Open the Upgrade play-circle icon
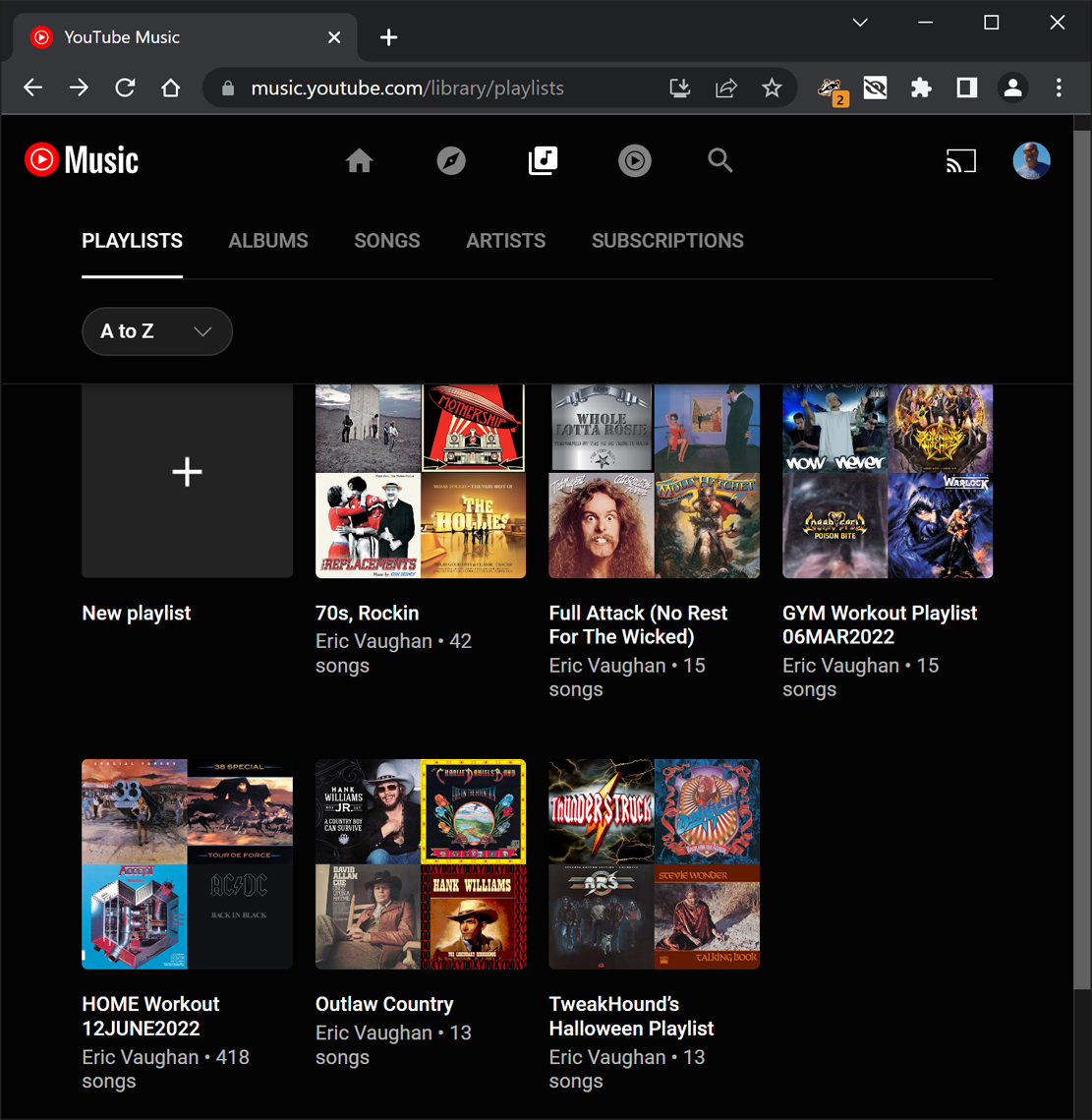Viewport: 1092px width, 1120px height. (x=635, y=160)
